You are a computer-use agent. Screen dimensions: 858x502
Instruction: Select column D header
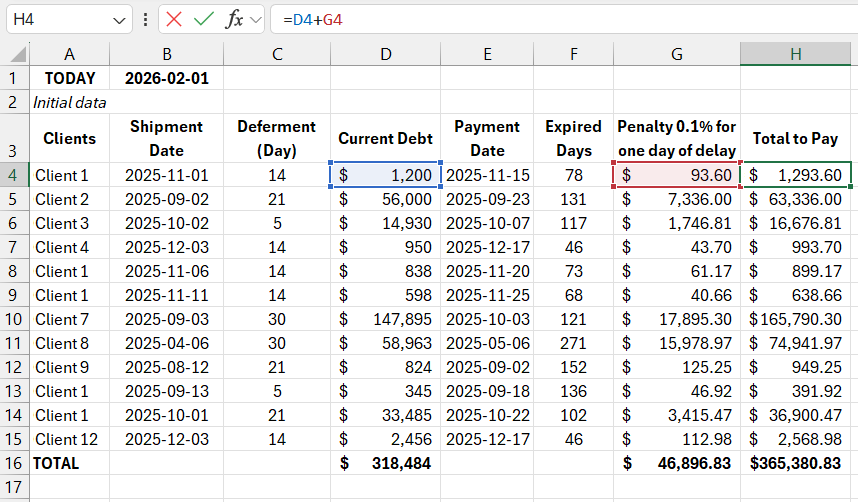coord(385,54)
